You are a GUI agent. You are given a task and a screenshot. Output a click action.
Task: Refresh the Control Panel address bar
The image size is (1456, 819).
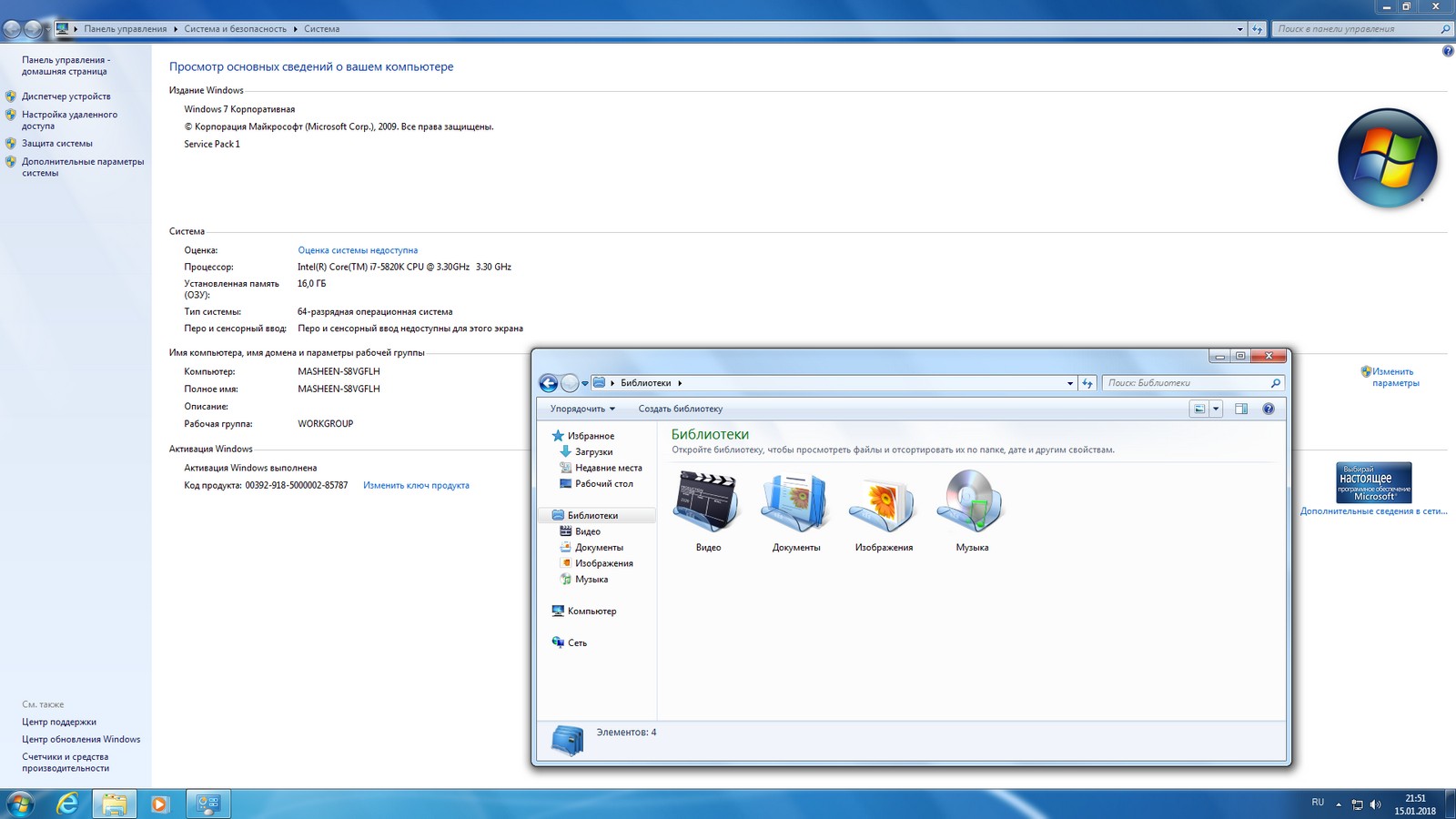tap(1258, 29)
